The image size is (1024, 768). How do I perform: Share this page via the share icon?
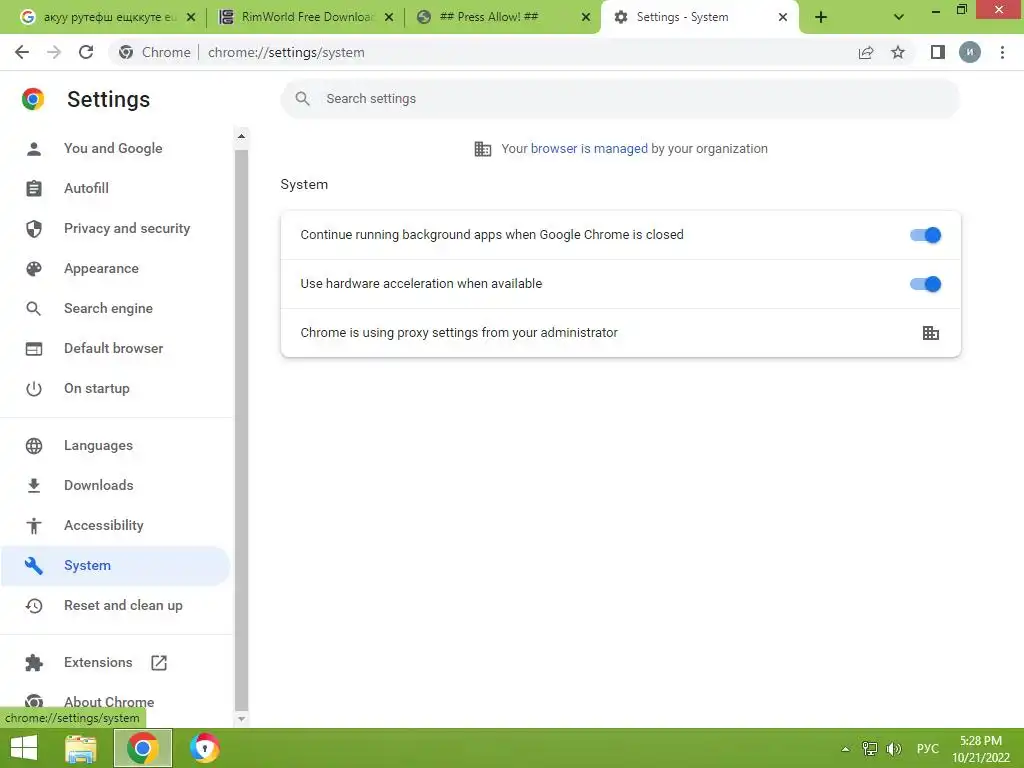(x=866, y=52)
